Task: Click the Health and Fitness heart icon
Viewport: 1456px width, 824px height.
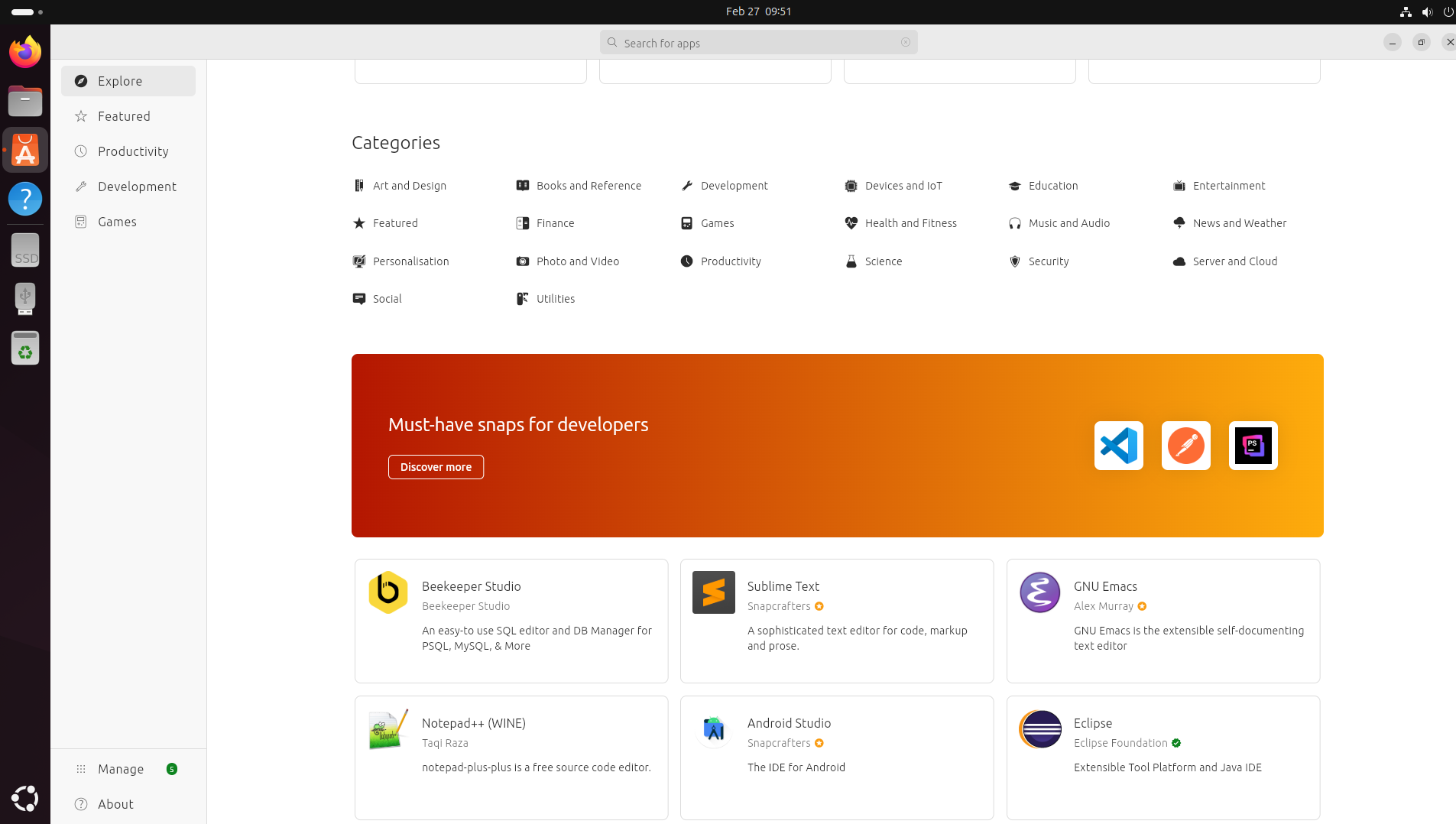Action: (851, 223)
